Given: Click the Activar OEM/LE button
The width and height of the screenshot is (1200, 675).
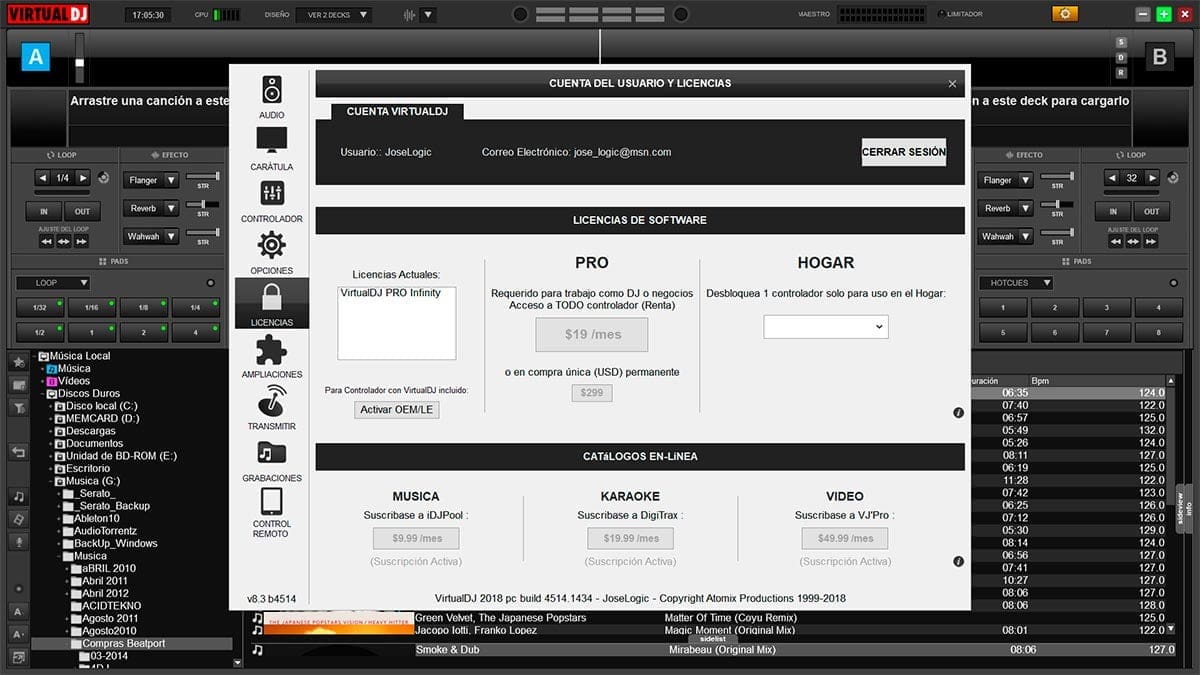Looking at the screenshot, I should [397, 410].
